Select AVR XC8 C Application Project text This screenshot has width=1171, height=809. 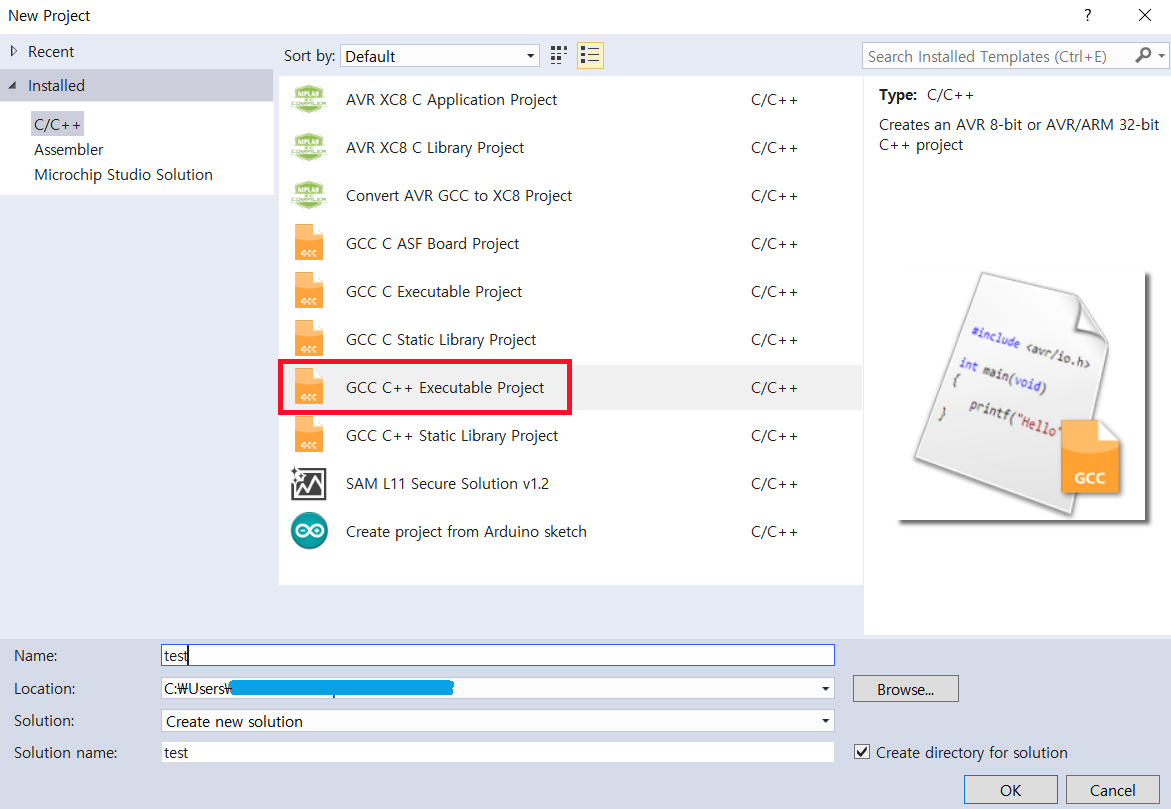tap(451, 99)
